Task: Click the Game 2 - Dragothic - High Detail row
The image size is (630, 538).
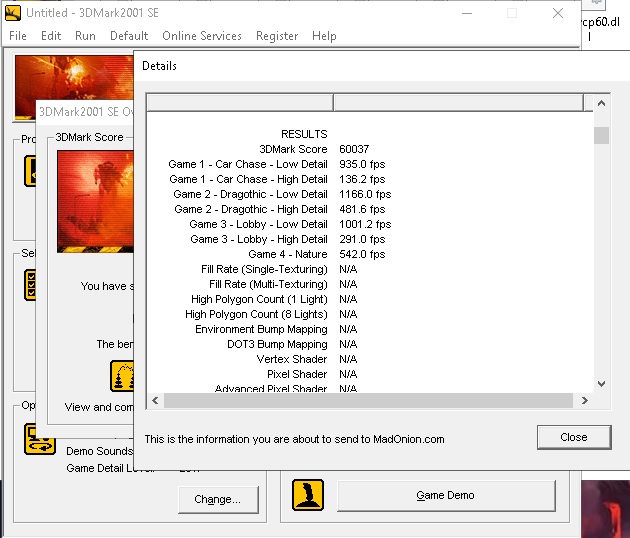Action: pos(280,209)
